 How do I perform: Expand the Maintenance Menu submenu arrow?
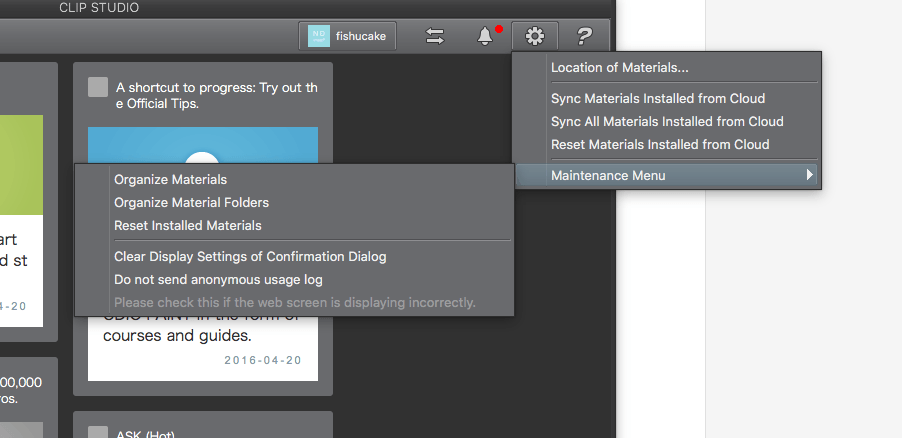click(809, 175)
